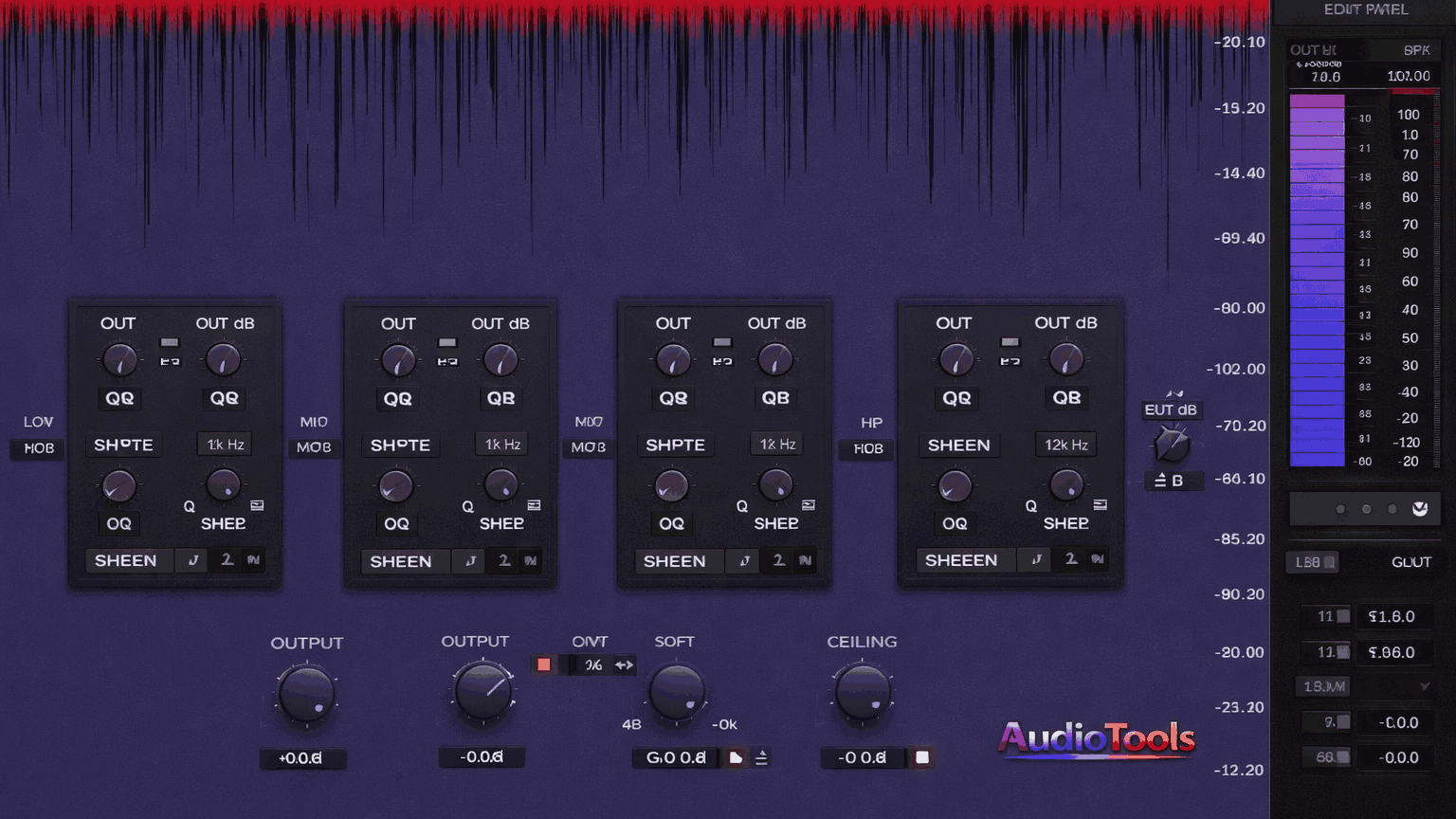1456x819 pixels.
Task: Open the 12k Hz frequency selector in HP band
Action: tap(1065, 445)
